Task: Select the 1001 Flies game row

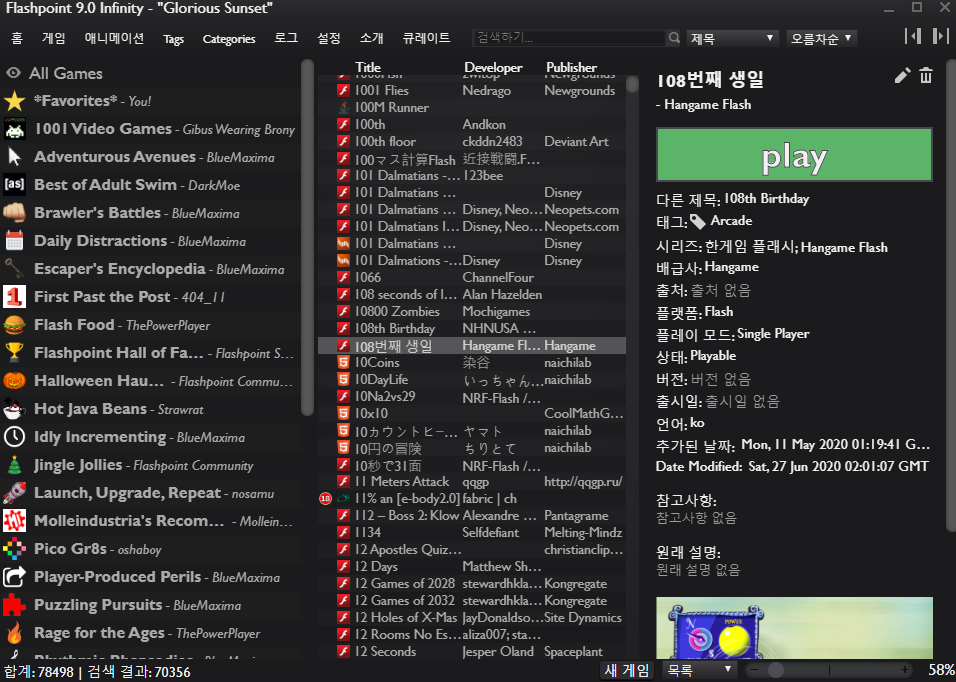Action: tap(471, 91)
